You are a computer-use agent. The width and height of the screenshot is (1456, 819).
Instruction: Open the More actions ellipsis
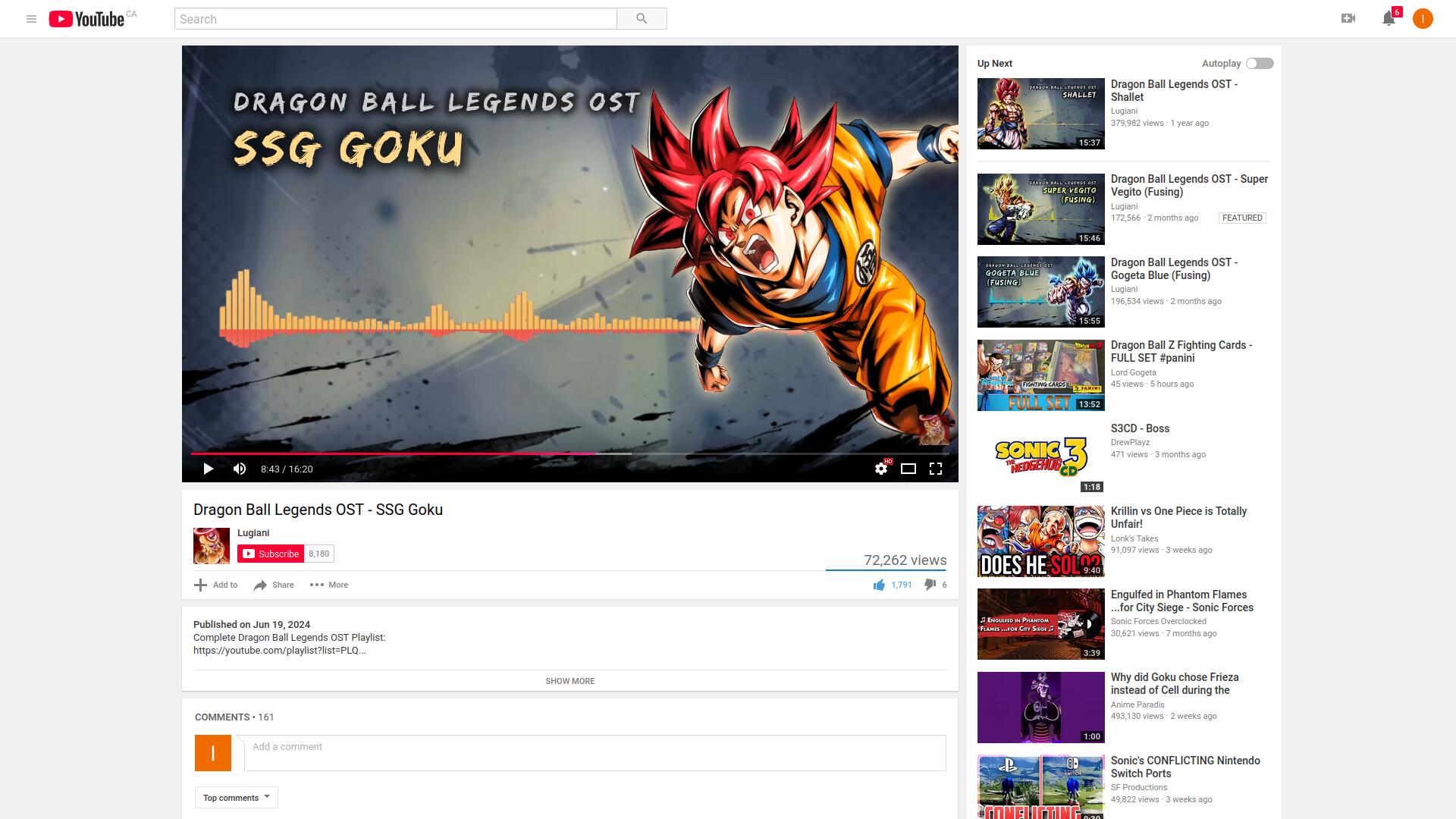317,585
